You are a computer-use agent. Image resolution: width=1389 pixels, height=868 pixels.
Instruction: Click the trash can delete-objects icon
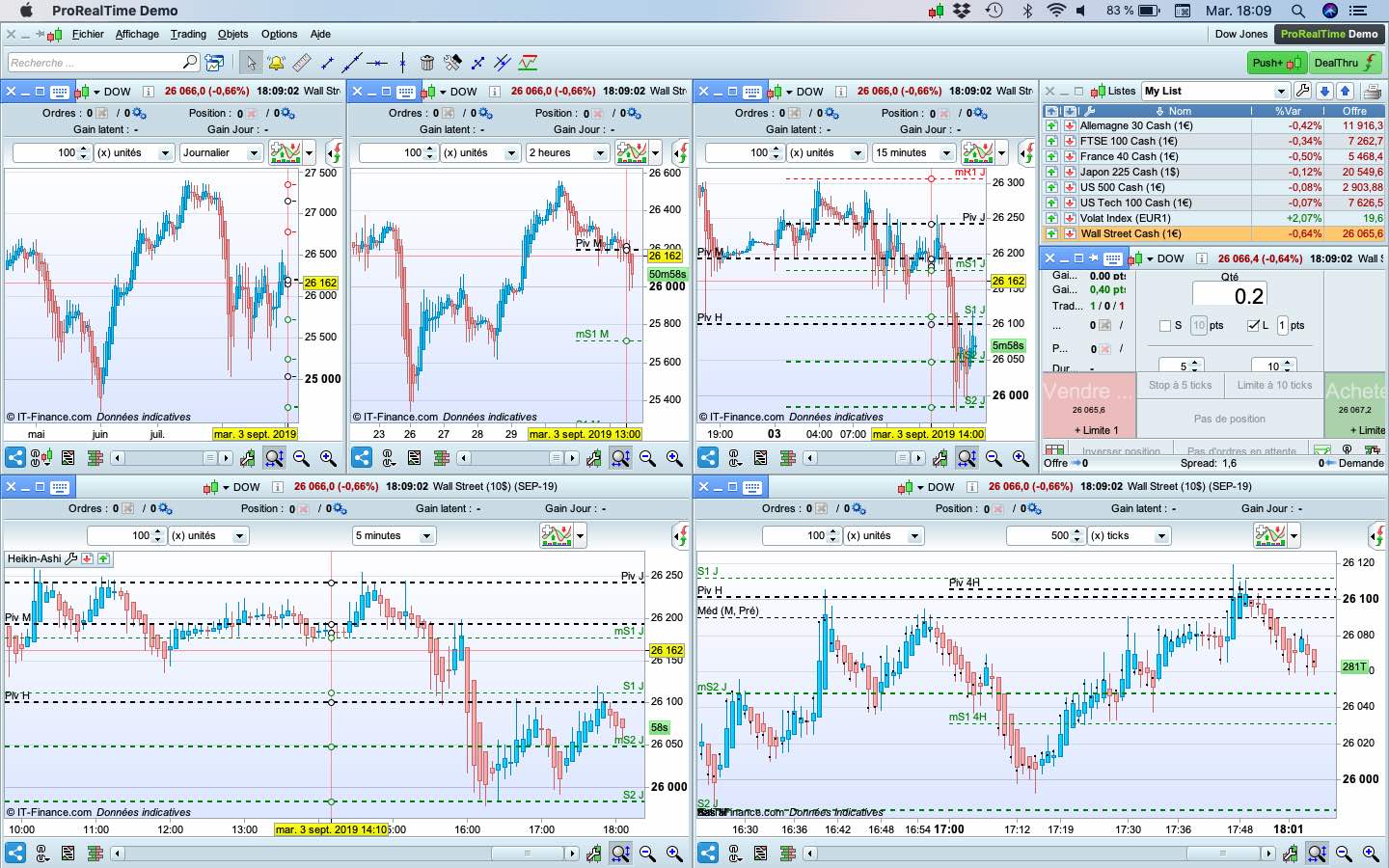427,63
